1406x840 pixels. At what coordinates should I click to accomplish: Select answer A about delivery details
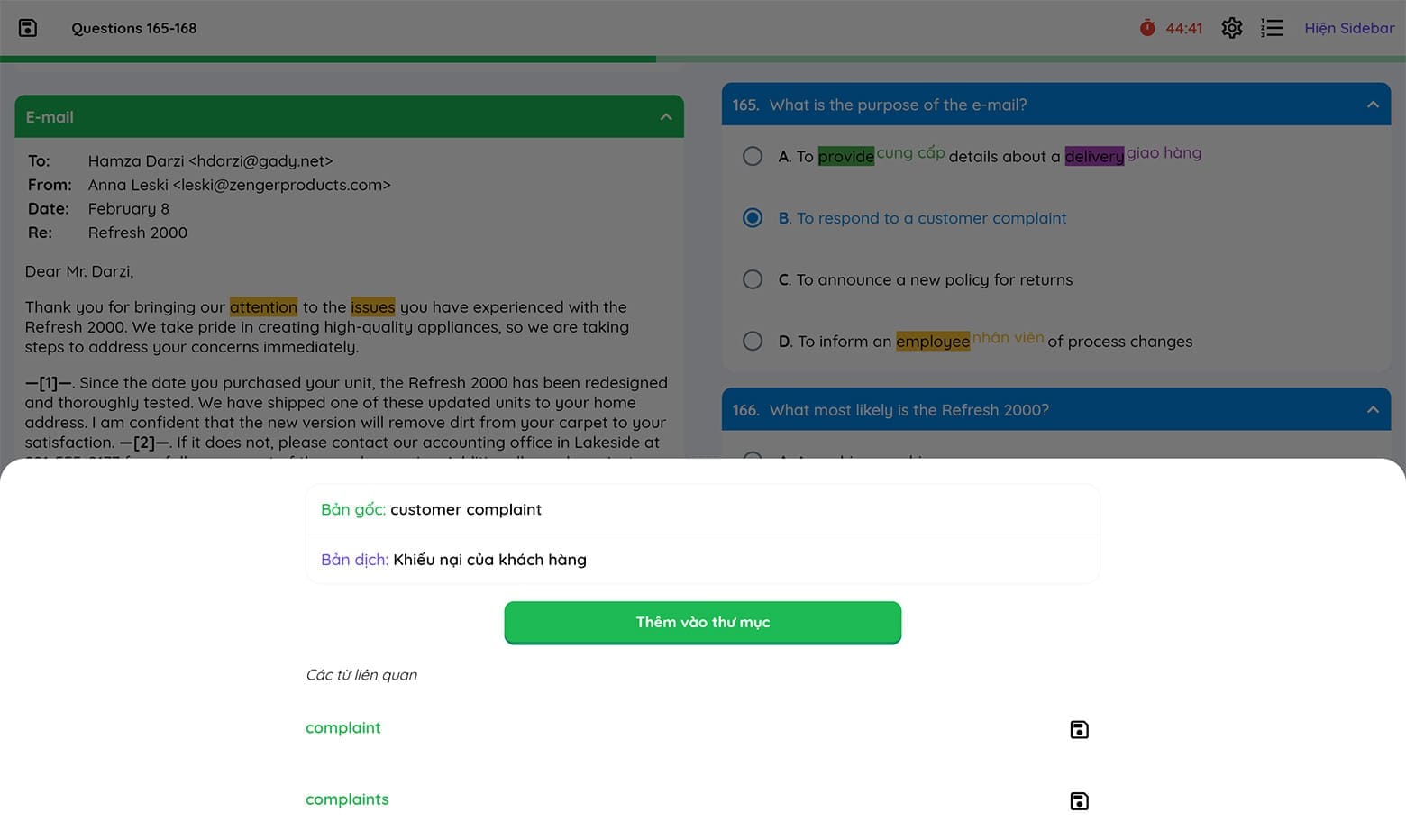(753, 156)
